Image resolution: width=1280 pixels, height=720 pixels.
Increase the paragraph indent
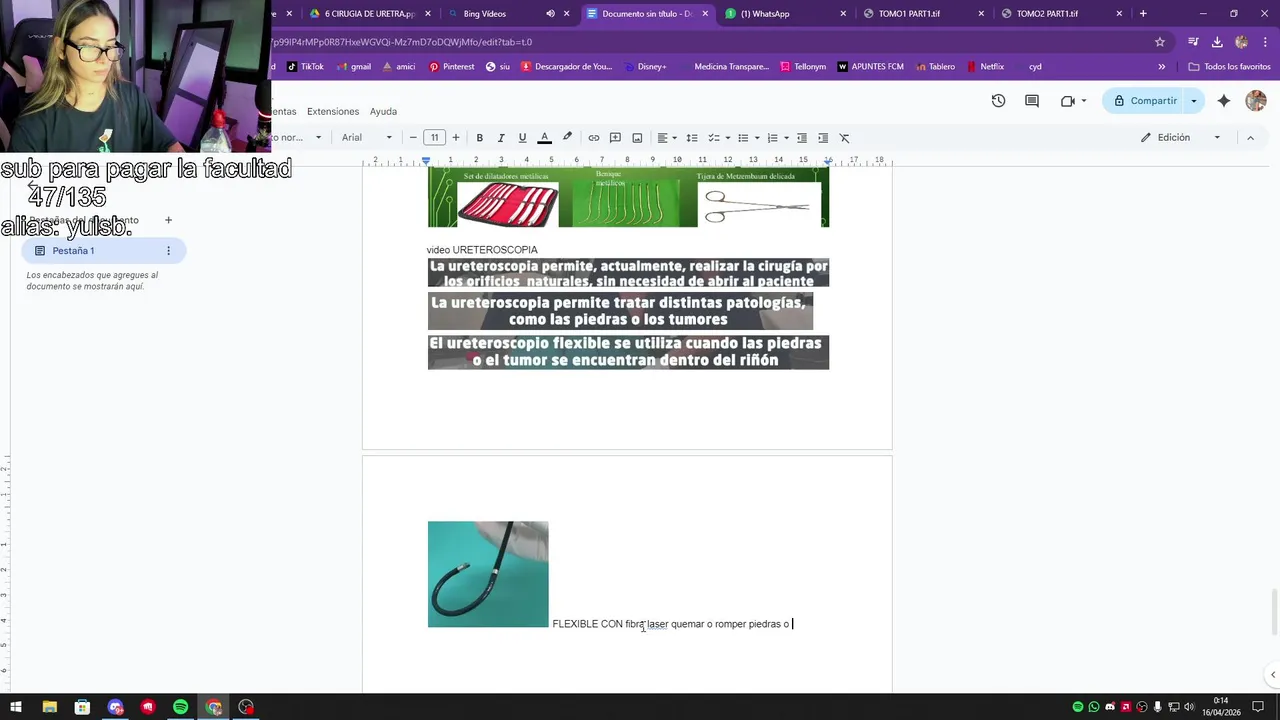pyautogui.click(x=823, y=138)
